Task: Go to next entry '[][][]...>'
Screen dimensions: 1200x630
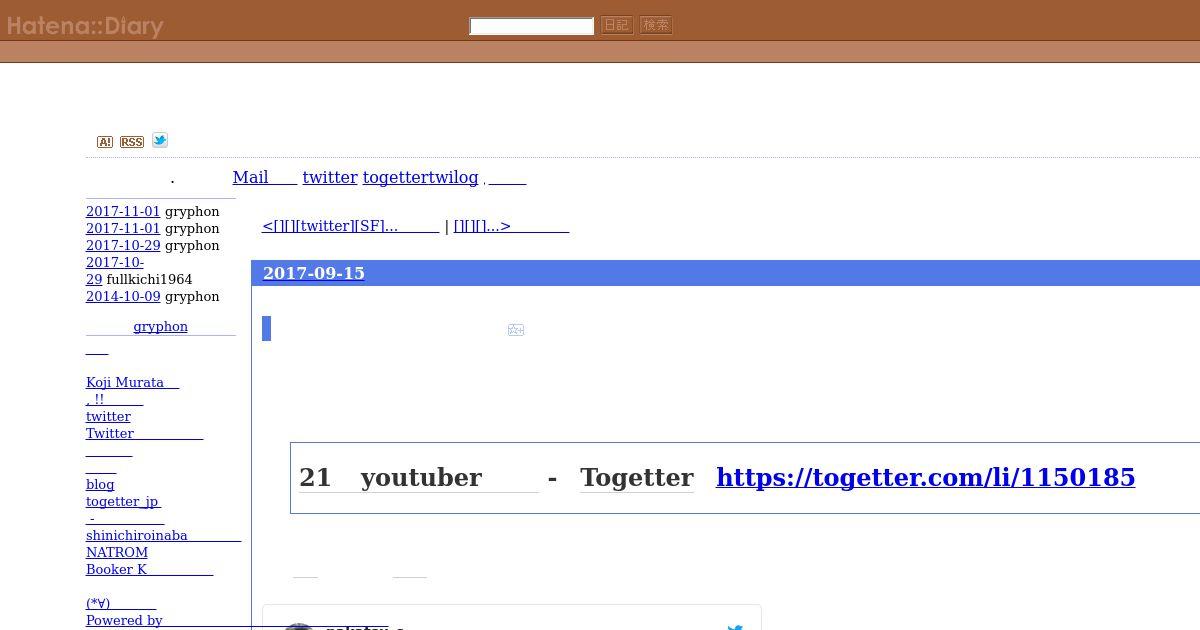Action: pyautogui.click(x=511, y=226)
